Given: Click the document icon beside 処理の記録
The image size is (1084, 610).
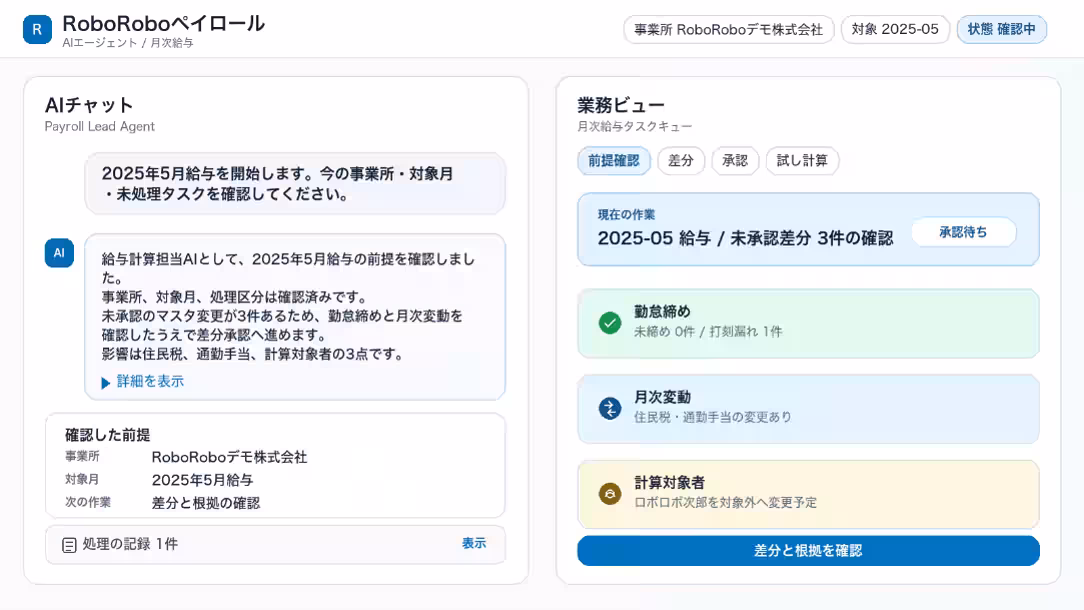Looking at the screenshot, I should (x=69, y=545).
